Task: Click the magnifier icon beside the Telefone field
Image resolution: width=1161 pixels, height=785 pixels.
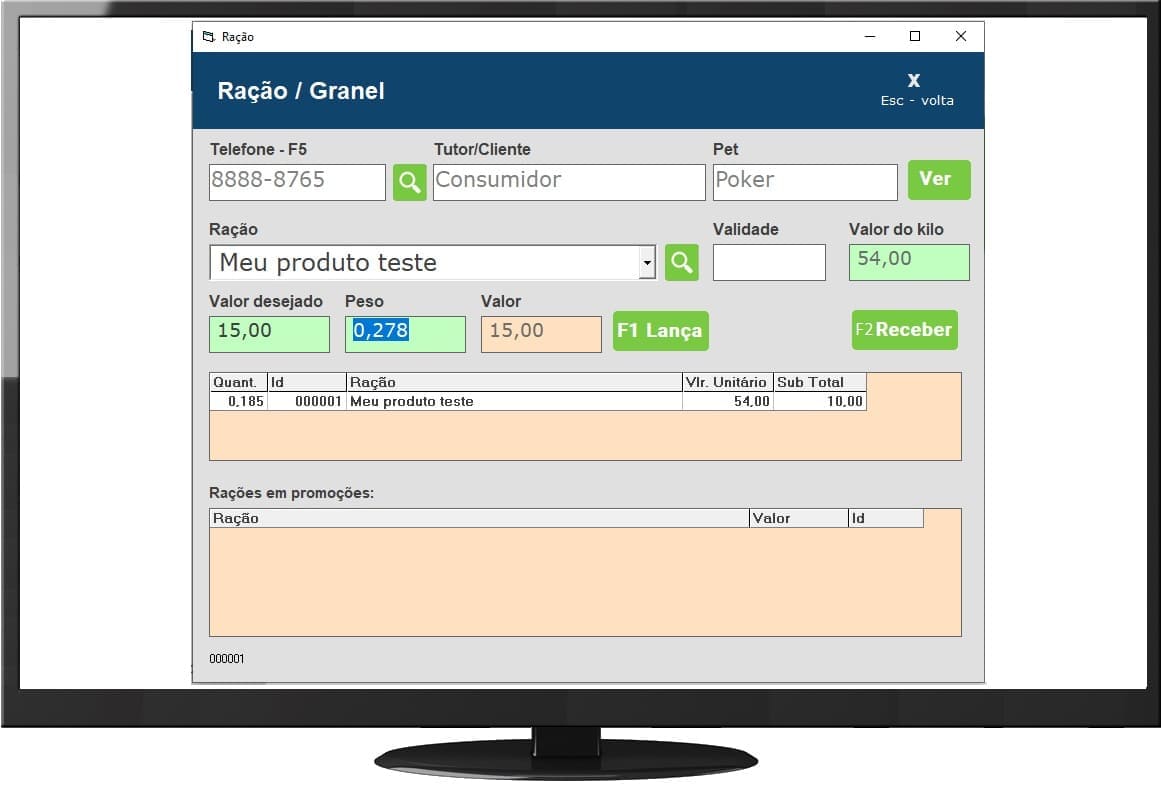Action: (409, 183)
